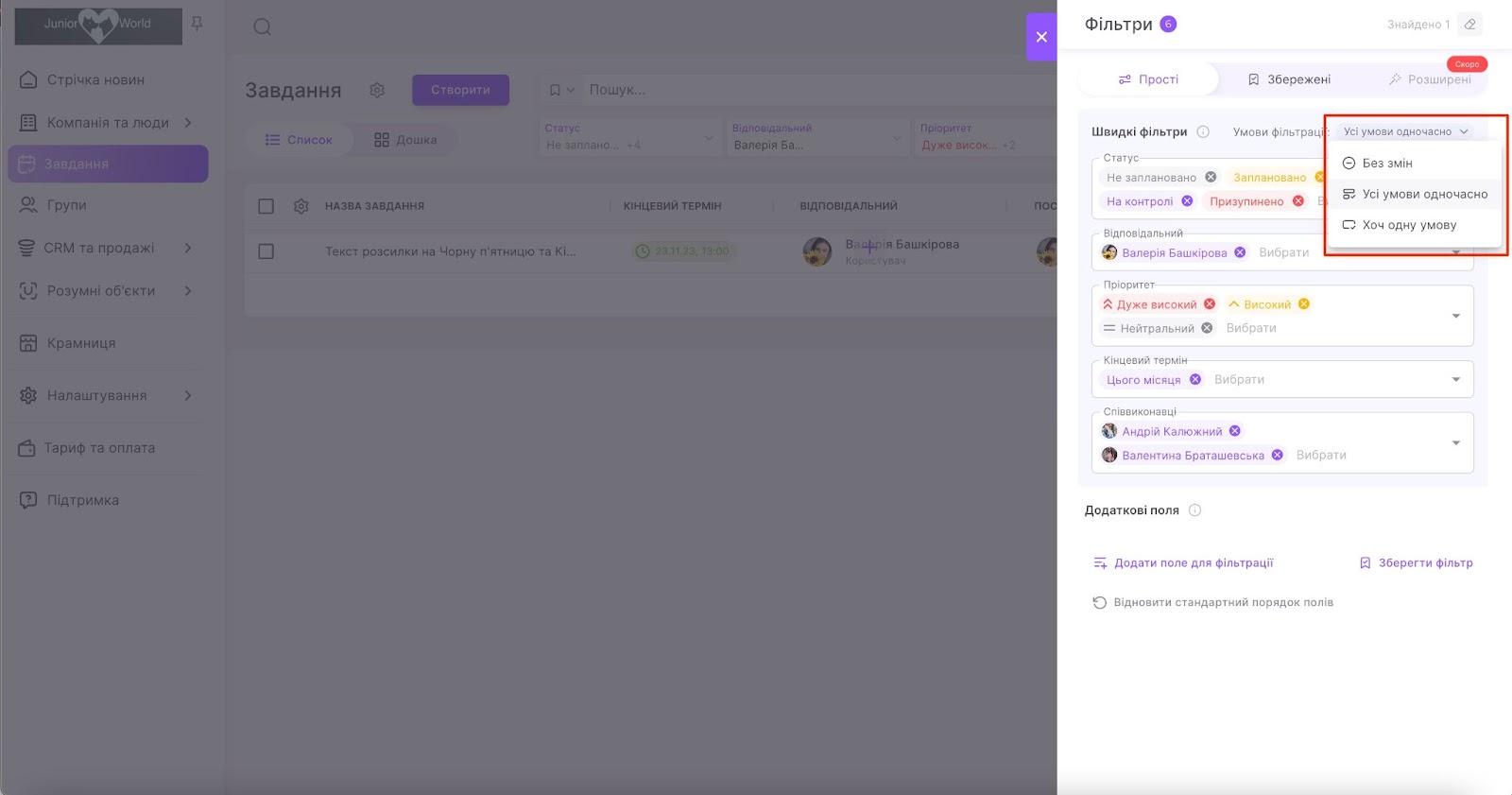Image resolution: width=1512 pixels, height=795 pixels.
Task: Remove the Призупинено status tag
Action: (x=1298, y=201)
